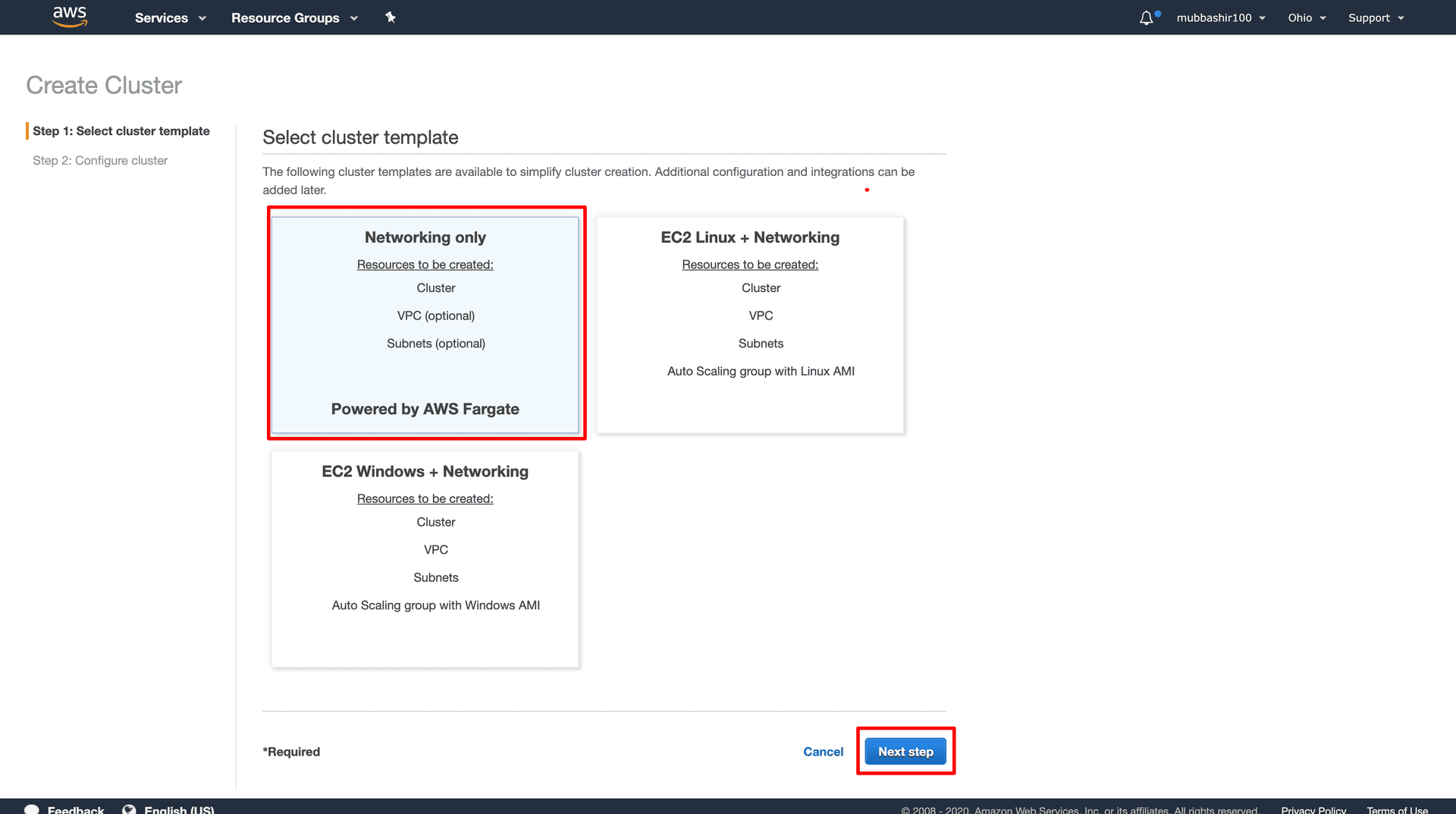Click 'Auto Scaling group with Windows AMI' text
The width and height of the screenshot is (1456, 814).
click(x=436, y=605)
